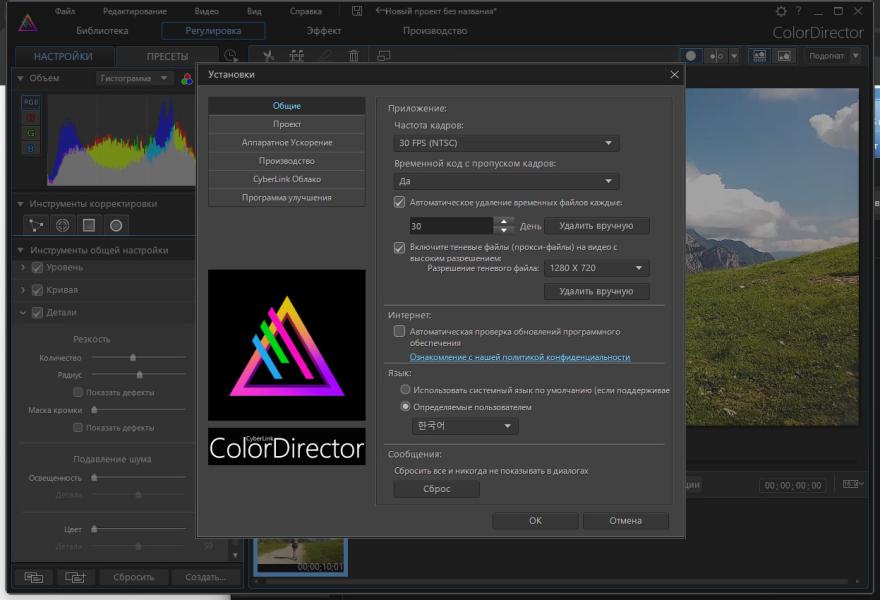Select the G channel button on histogram
The height and width of the screenshot is (600, 880).
[x=31, y=133]
